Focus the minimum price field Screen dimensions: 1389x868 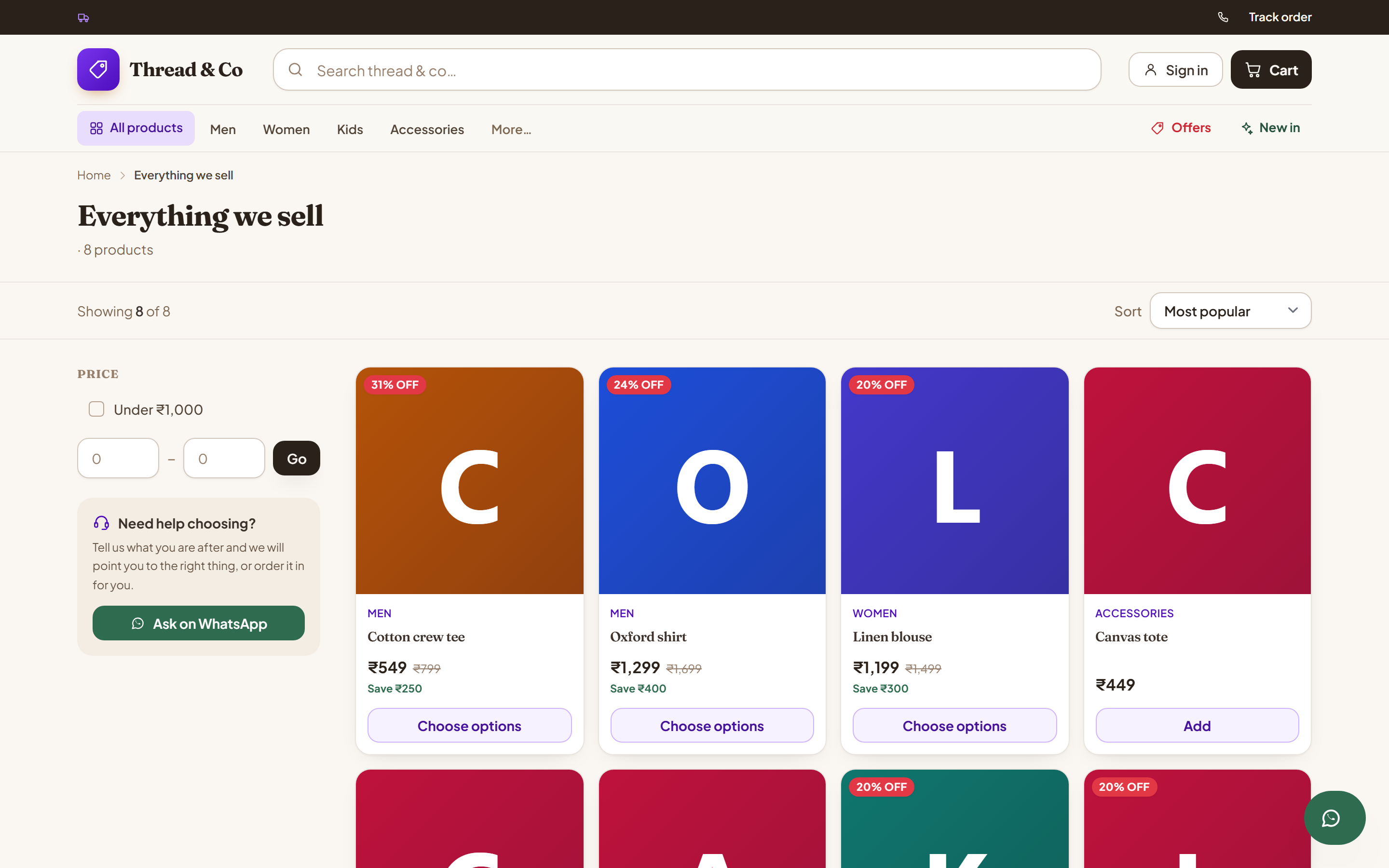coord(118,458)
